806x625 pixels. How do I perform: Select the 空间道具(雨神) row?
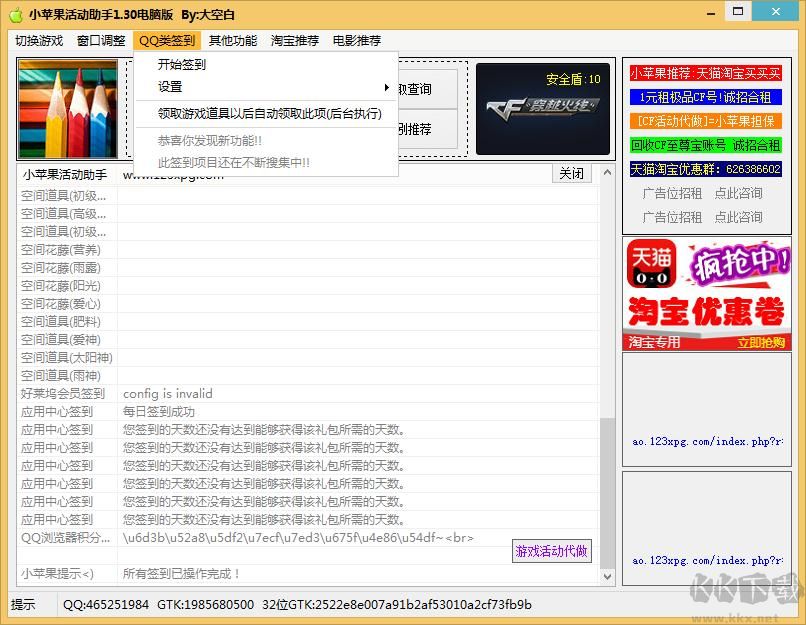pyautogui.click(x=308, y=376)
